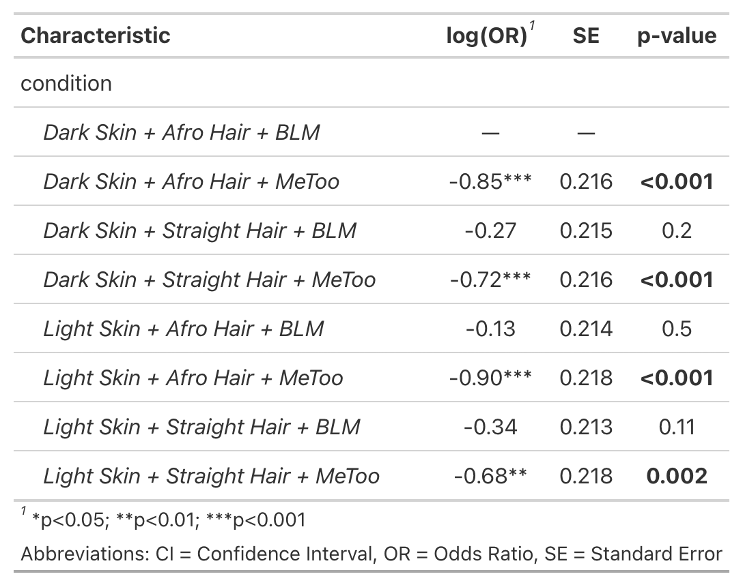Click the -0.85*** log odds value
The height and width of the screenshot is (586, 744).
[x=490, y=182]
